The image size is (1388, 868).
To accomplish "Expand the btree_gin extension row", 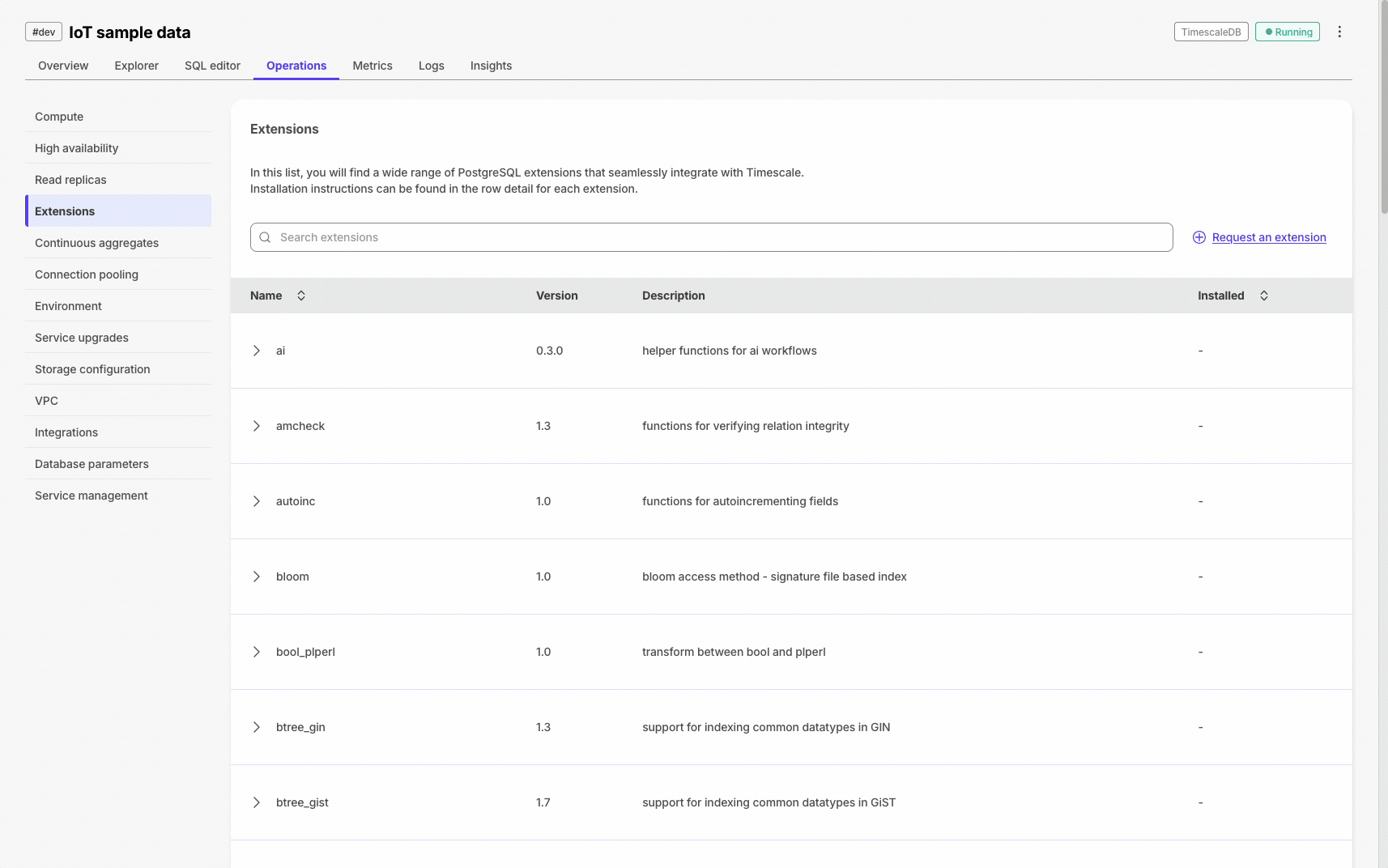I will [x=257, y=727].
